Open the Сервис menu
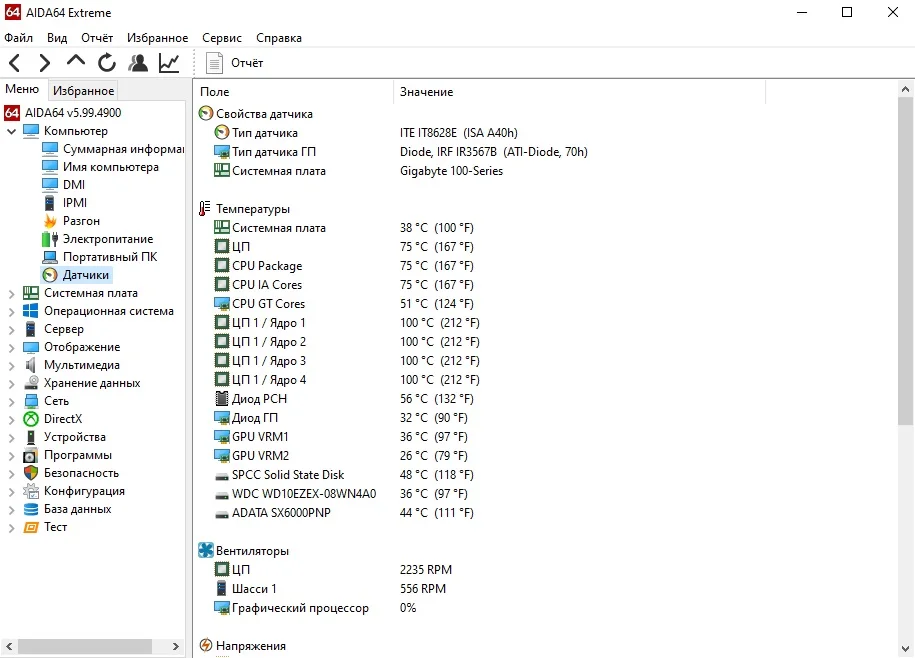This screenshot has width=915, height=658. point(222,38)
